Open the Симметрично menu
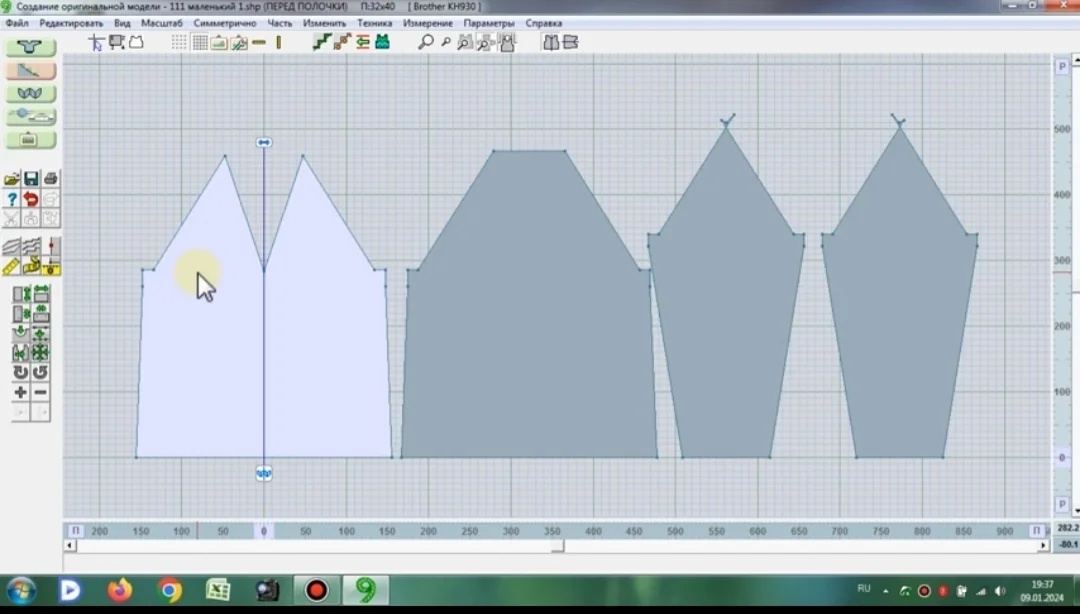This screenshot has width=1080, height=614. click(225, 23)
